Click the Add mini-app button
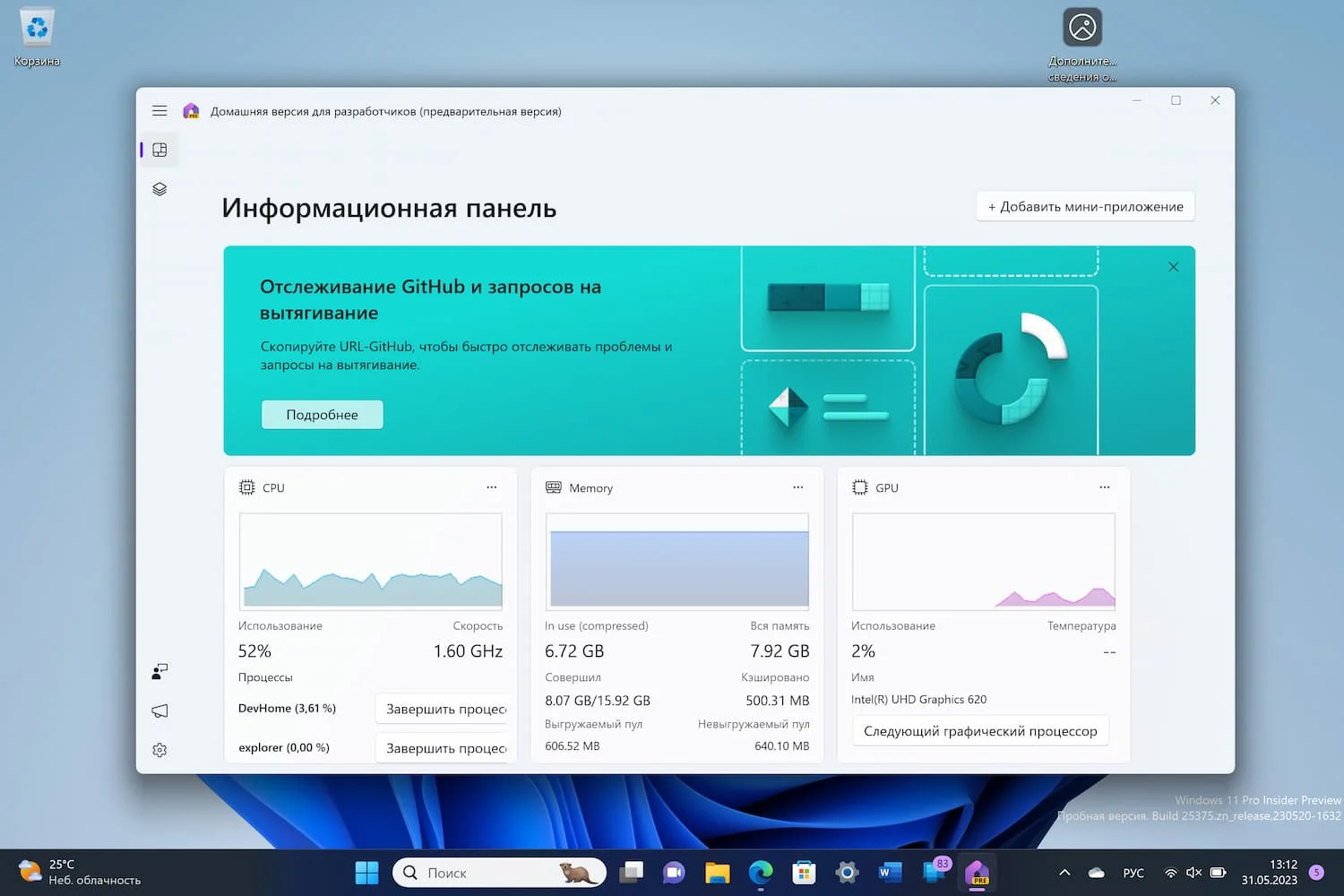Screen dimensions: 1344x896 pyautogui.click(x=1085, y=207)
